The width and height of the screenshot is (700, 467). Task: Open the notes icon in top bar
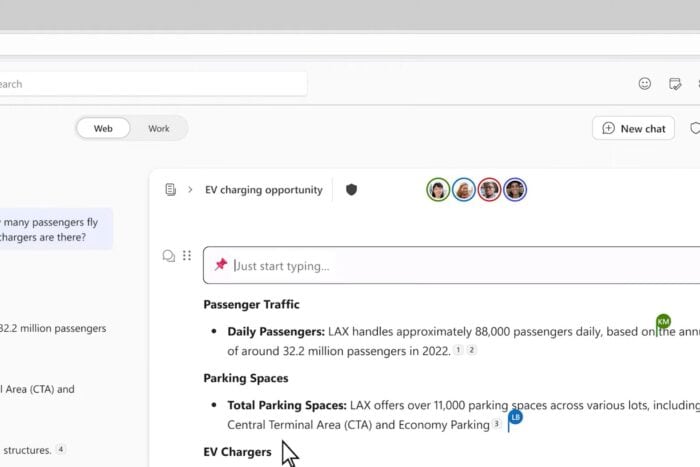676,84
